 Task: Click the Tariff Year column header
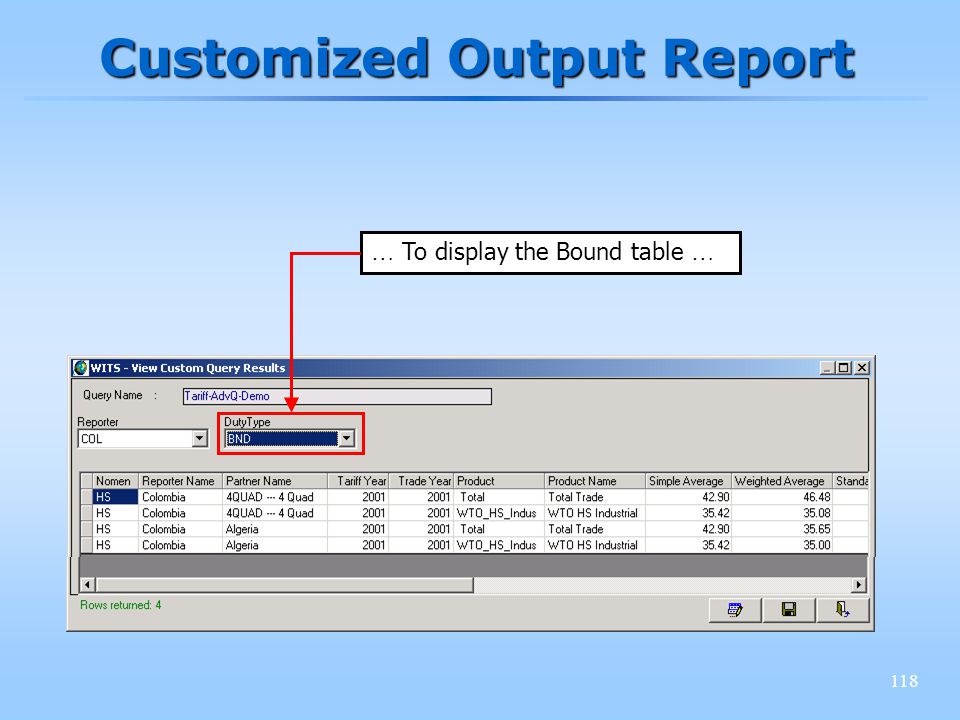358,481
